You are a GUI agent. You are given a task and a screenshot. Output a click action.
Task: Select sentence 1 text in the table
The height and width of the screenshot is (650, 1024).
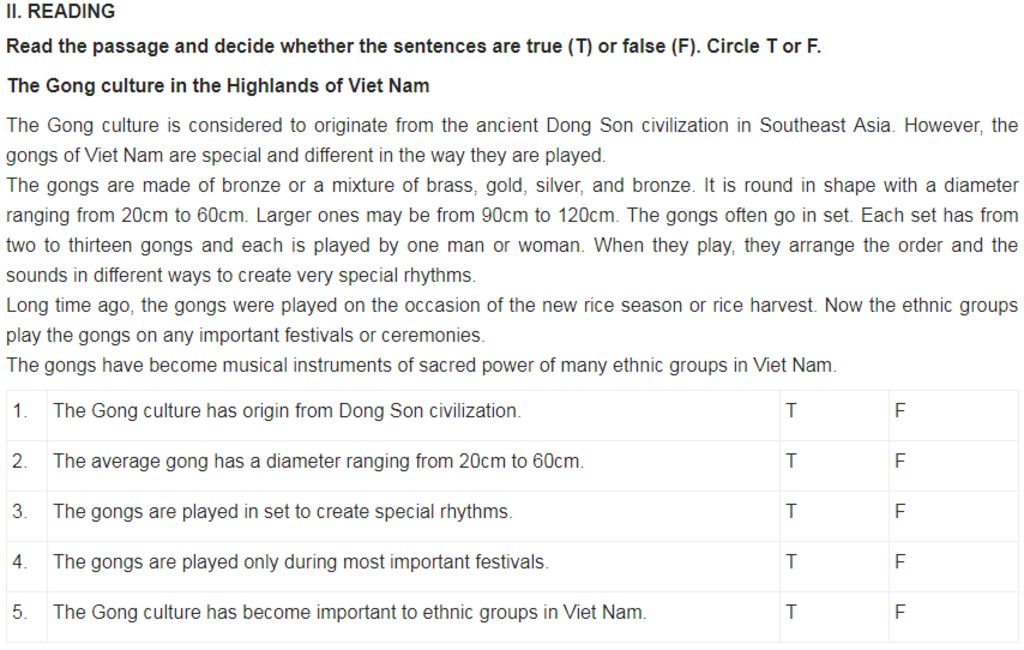pos(287,411)
